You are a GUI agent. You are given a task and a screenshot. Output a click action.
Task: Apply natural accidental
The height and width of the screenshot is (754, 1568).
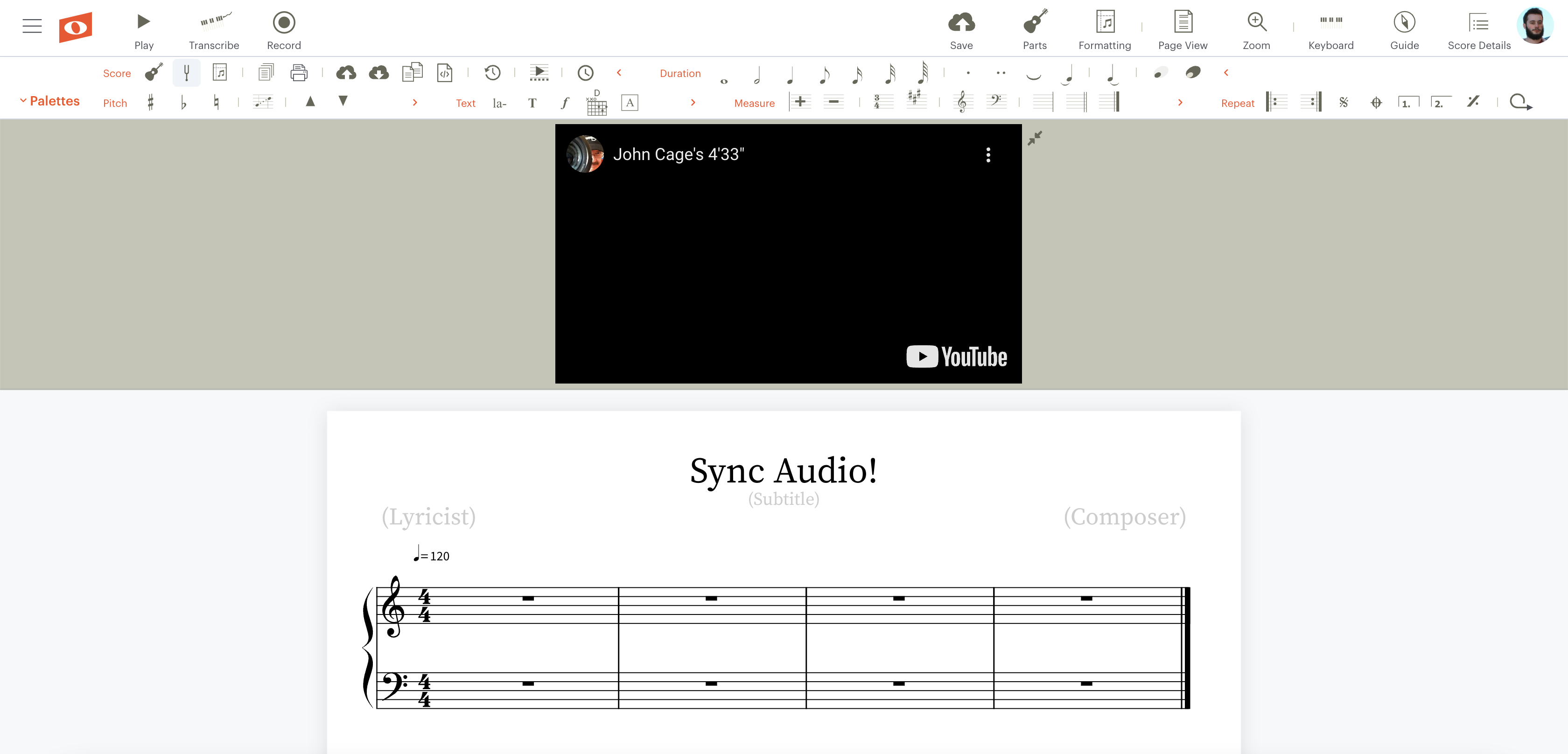(216, 102)
